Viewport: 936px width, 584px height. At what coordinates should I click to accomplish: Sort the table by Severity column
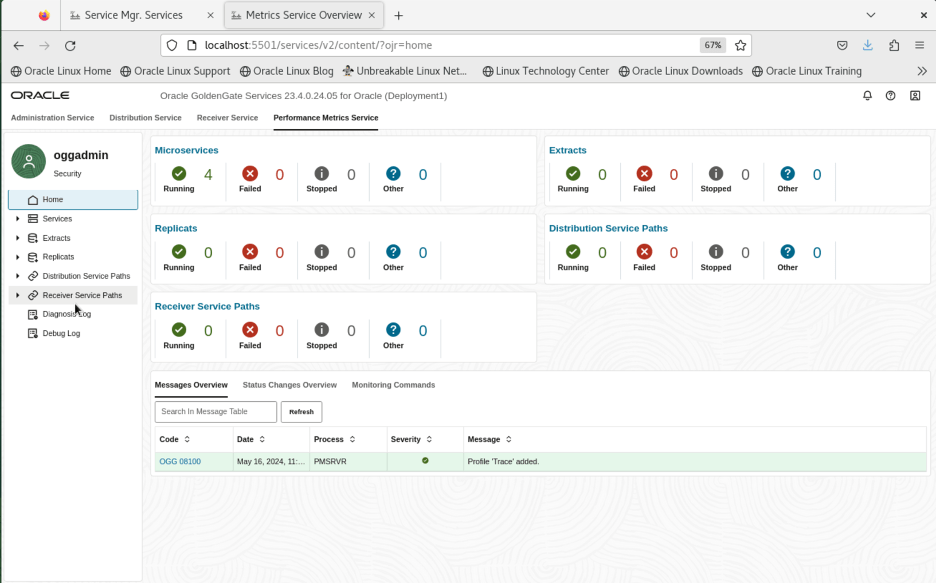429,439
